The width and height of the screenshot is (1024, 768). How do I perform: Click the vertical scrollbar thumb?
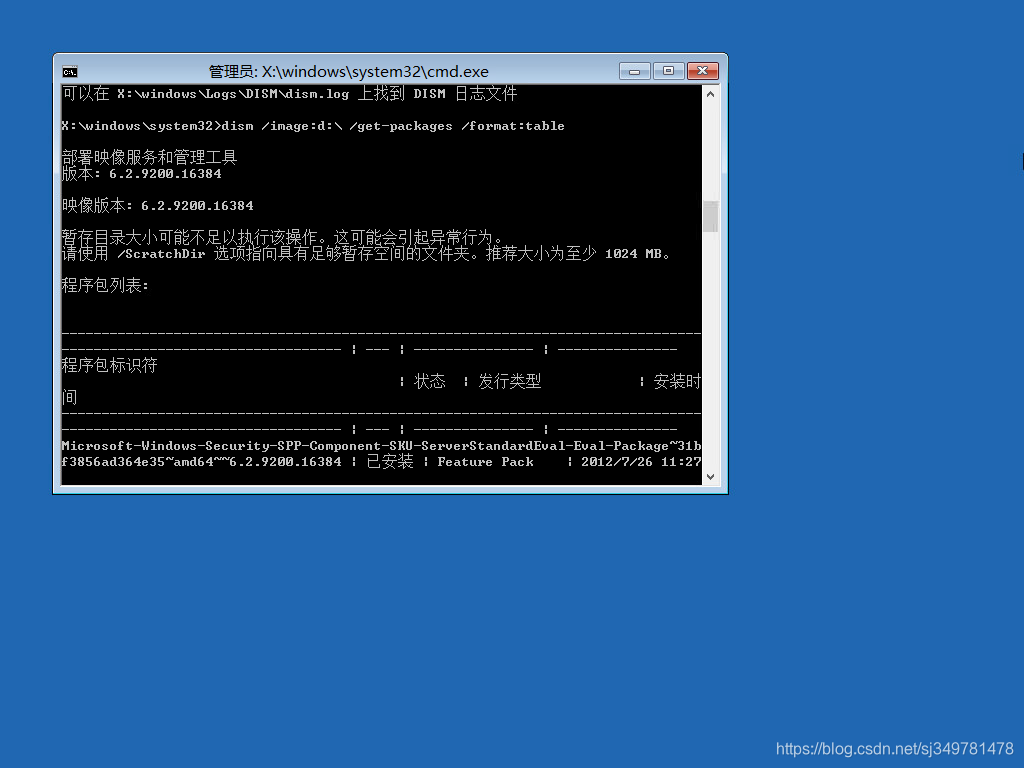(711, 216)
